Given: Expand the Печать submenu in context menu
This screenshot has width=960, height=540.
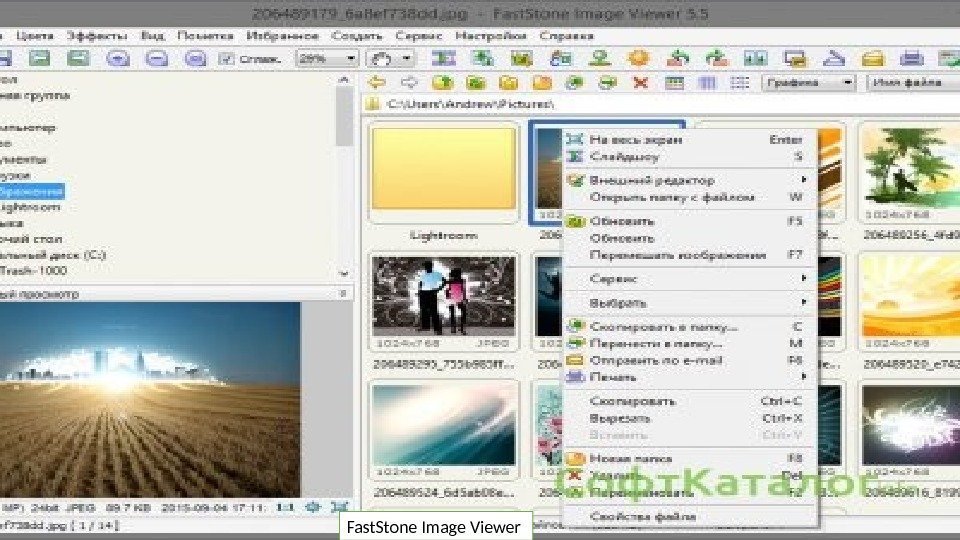Looking at the screenshot, I should click(x=689, y=377).
